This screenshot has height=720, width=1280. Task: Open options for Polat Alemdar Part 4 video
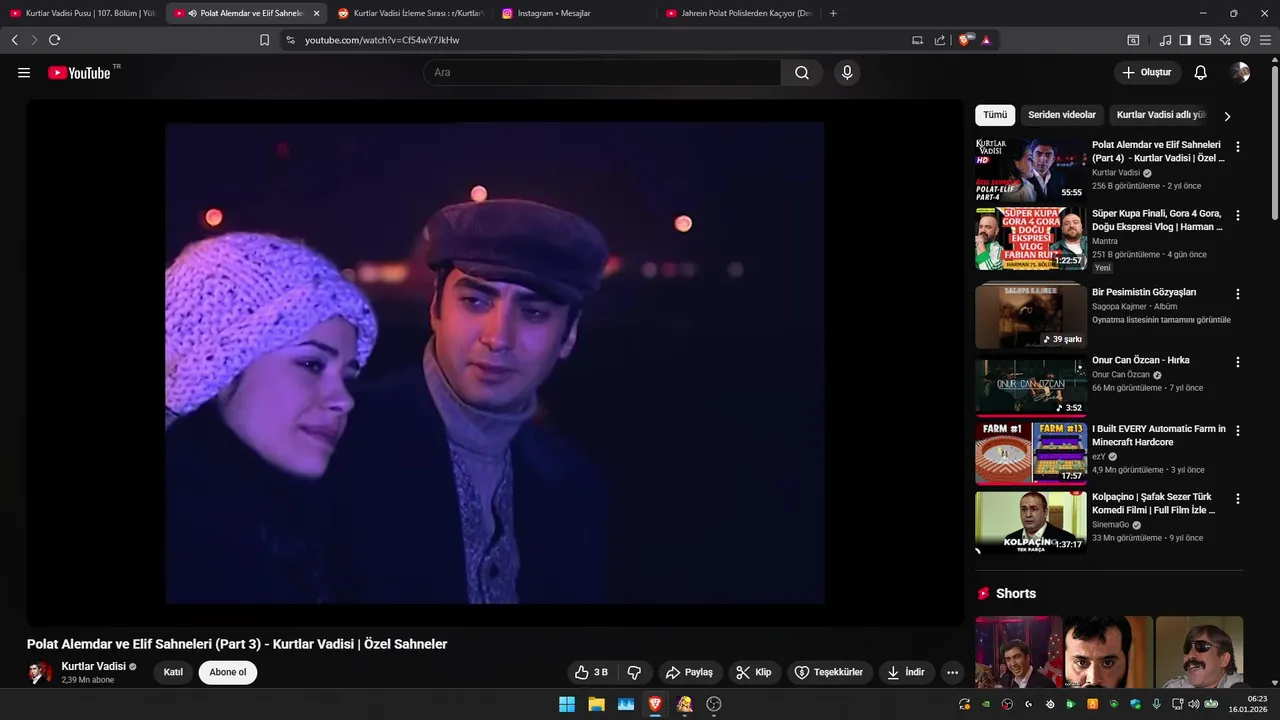[x=1238, y=146]
